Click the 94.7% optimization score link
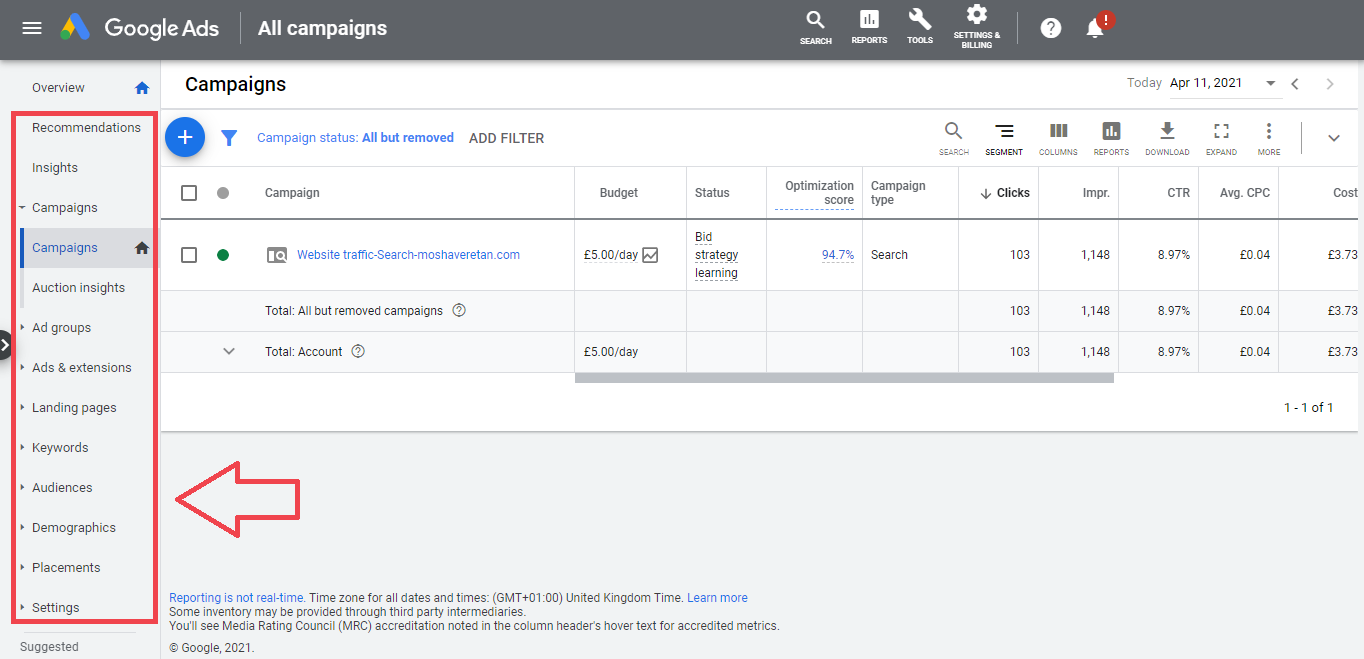 tap(838, 255)
